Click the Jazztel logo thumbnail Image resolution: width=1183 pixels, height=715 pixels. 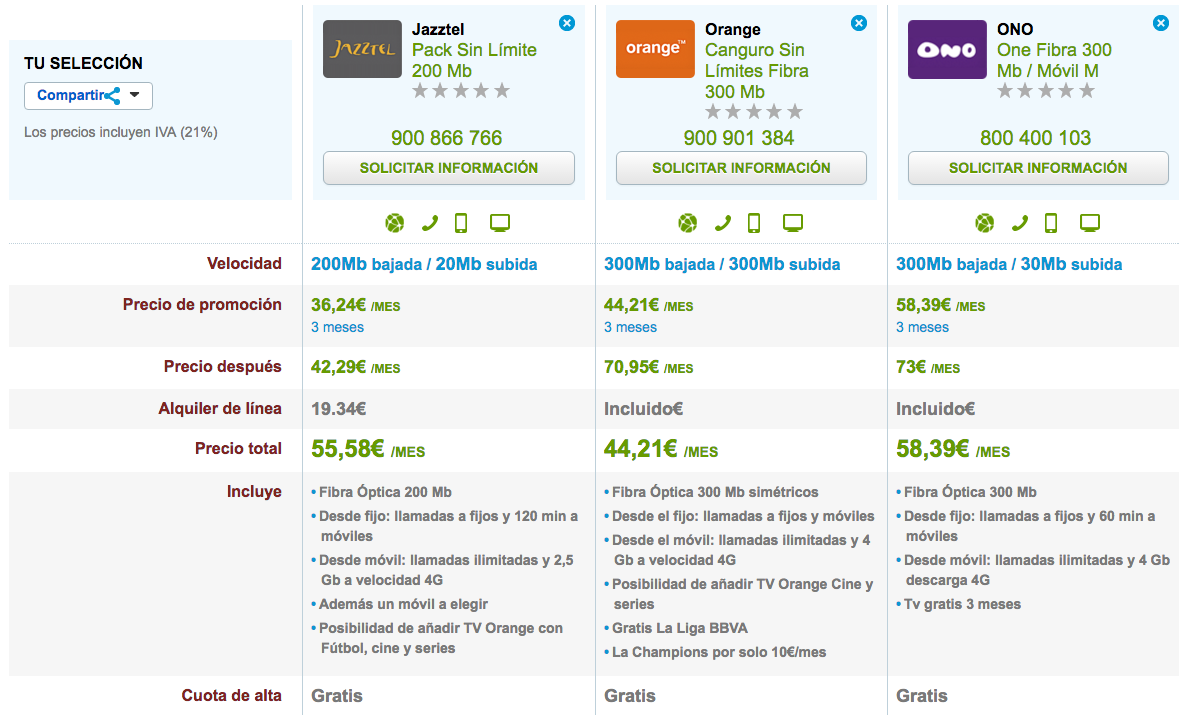[x=362, y=49]
